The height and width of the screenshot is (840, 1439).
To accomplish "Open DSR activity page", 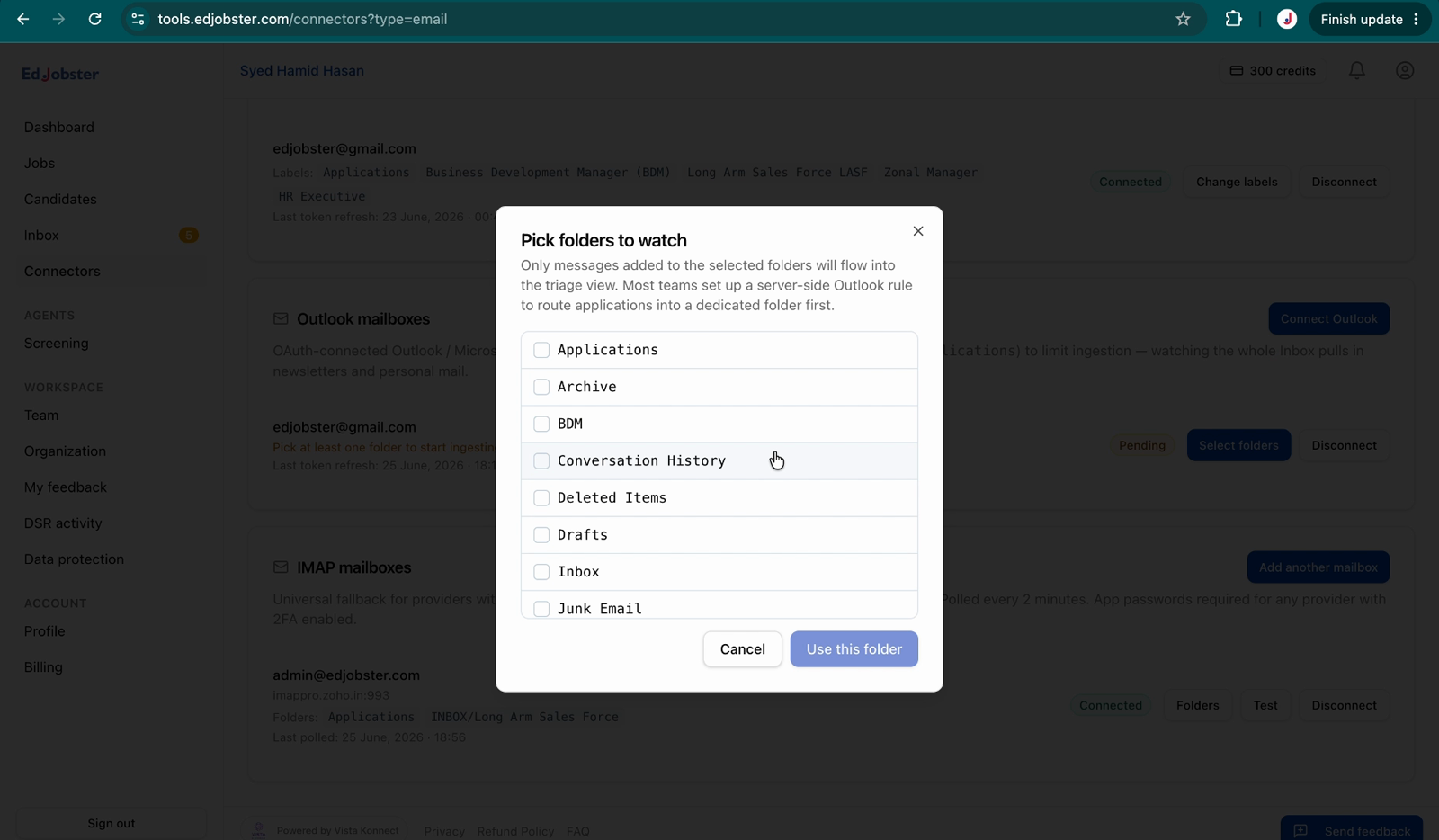I will 63,523.
